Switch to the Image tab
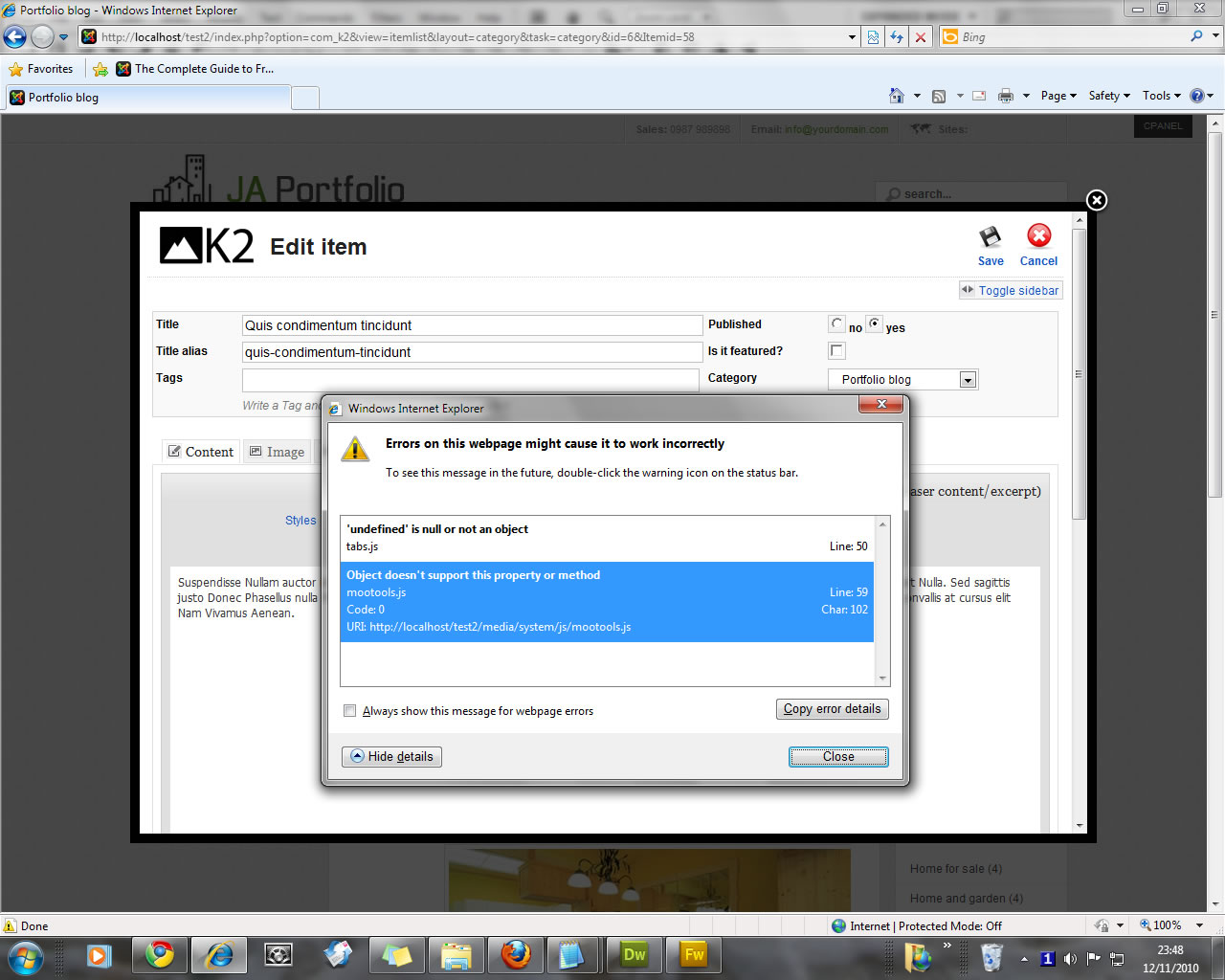This screenshot has height=980, width=1225. pyautogui.click(x=278, y=452)
